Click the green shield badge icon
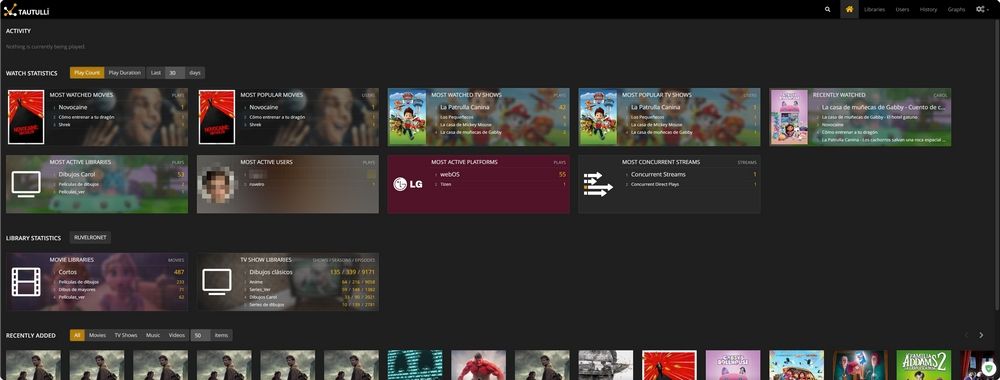The image size is (1000, 380). click(x=989, y=369)
